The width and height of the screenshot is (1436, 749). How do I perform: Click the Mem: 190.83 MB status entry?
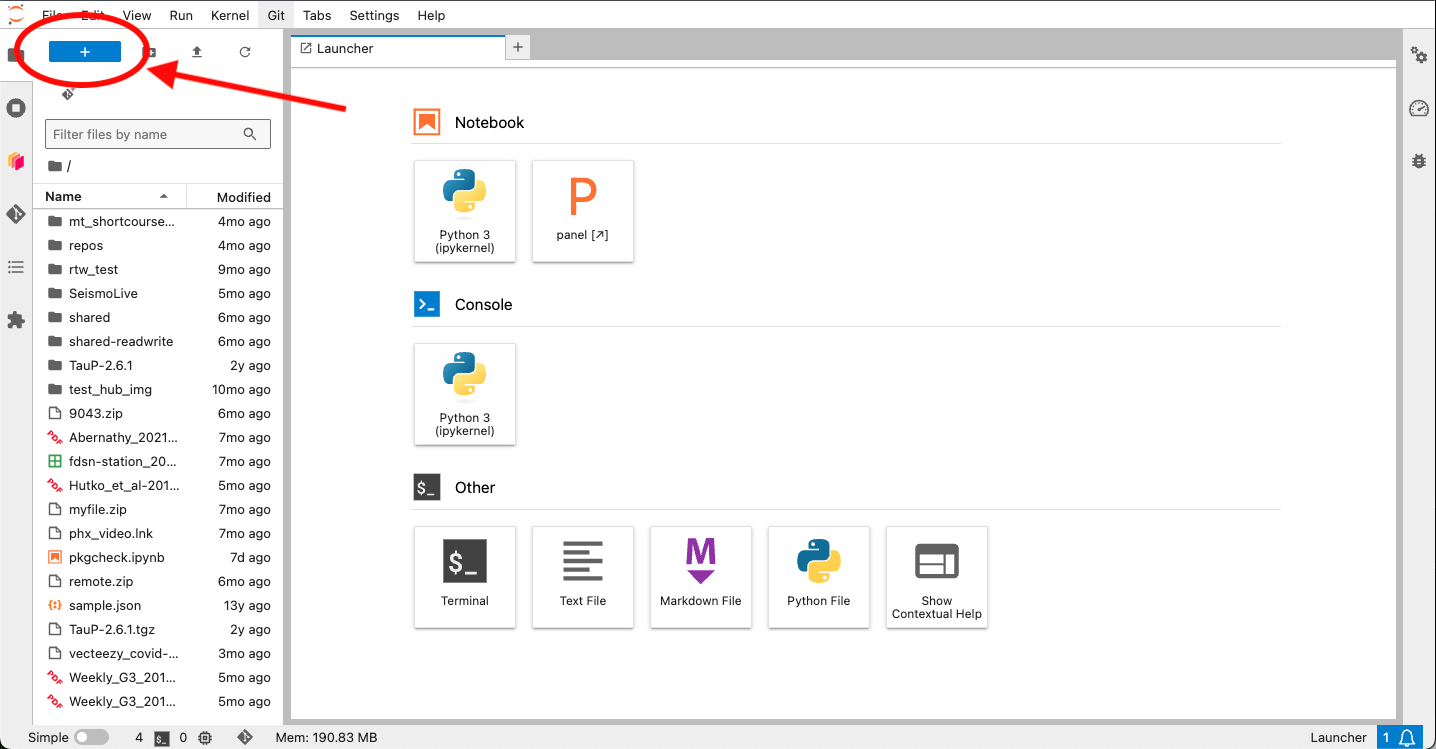click(x=326, y=738)
